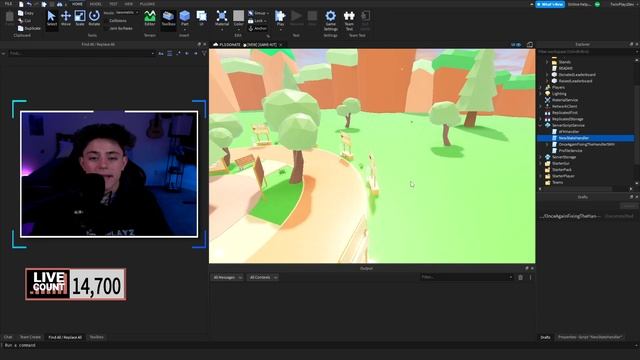Screen dimensions: 640x360
Task: Click the new file icon in quick bar
Action: pyautogui.click(x=21, y=4)
